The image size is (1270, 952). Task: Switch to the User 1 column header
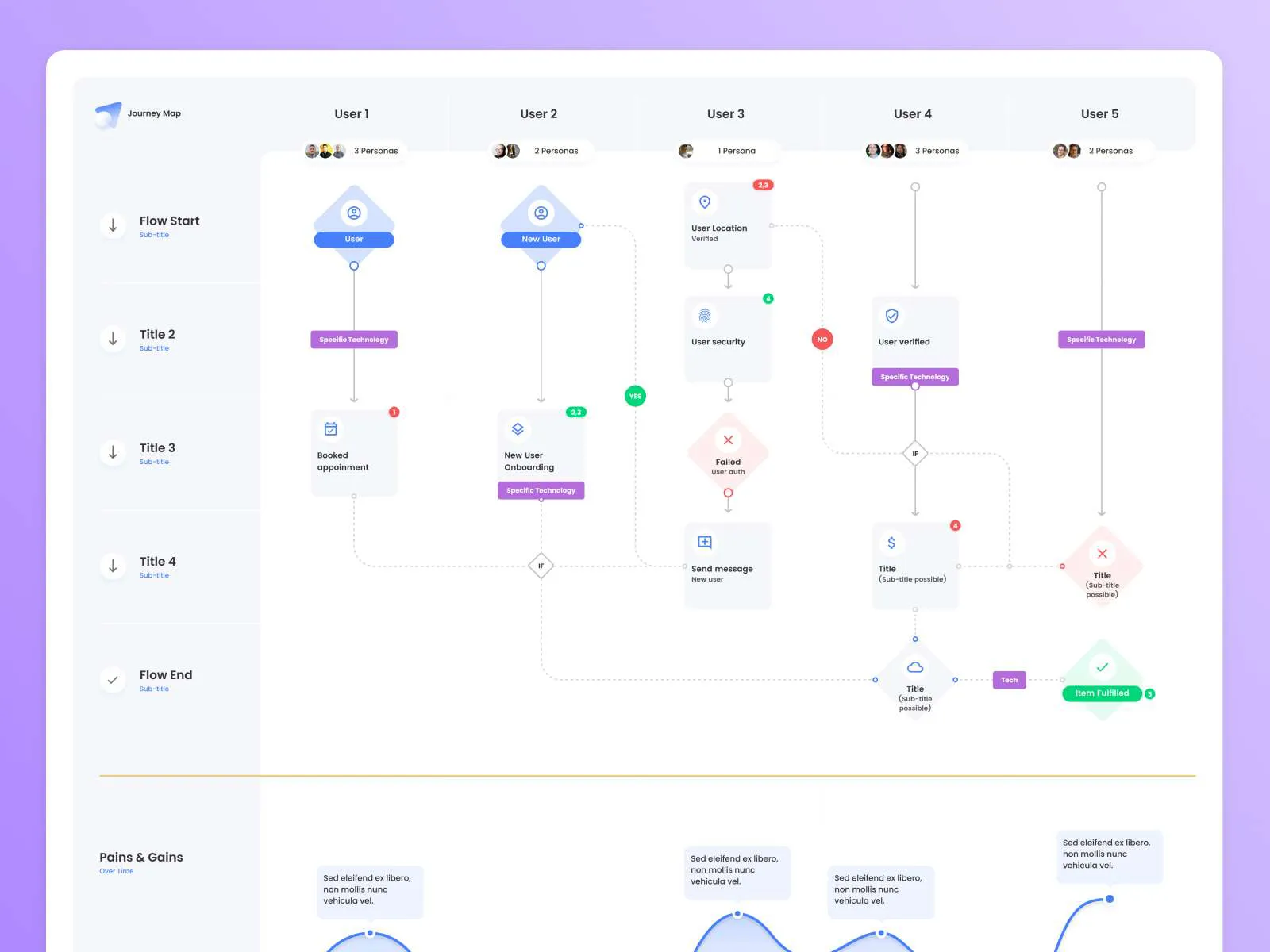click(352, 113)
